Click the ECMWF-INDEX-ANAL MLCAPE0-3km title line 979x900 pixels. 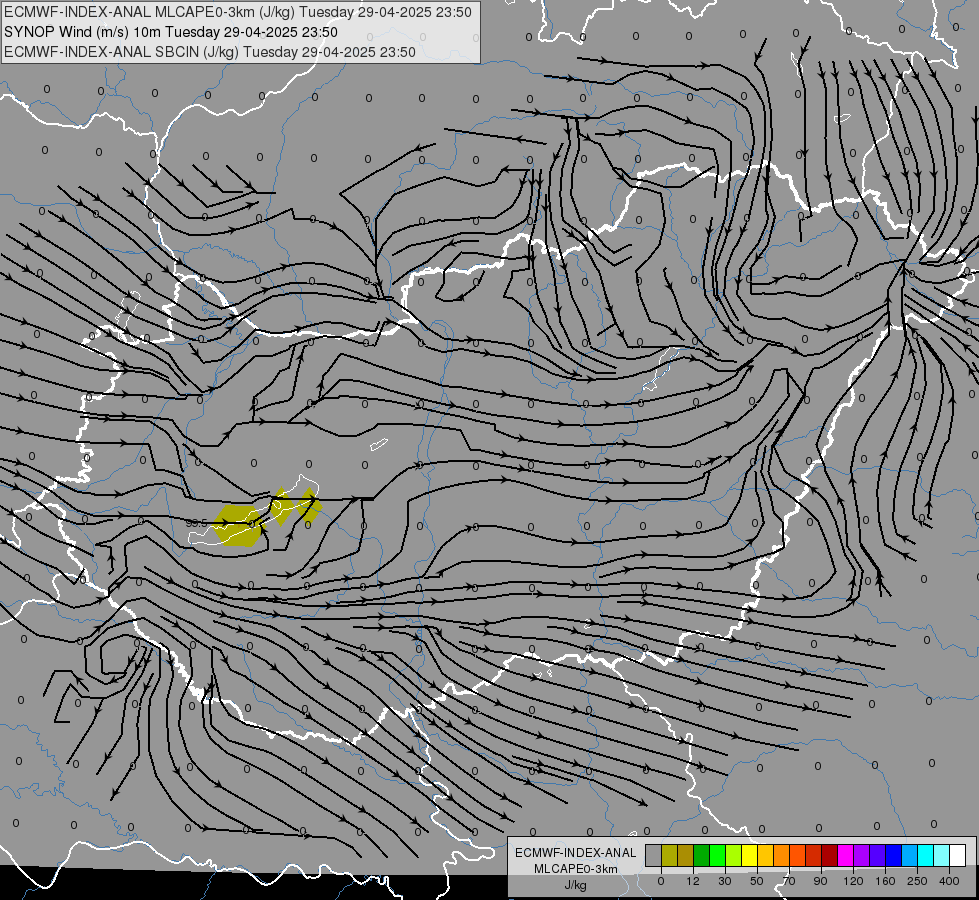point(237,12)
